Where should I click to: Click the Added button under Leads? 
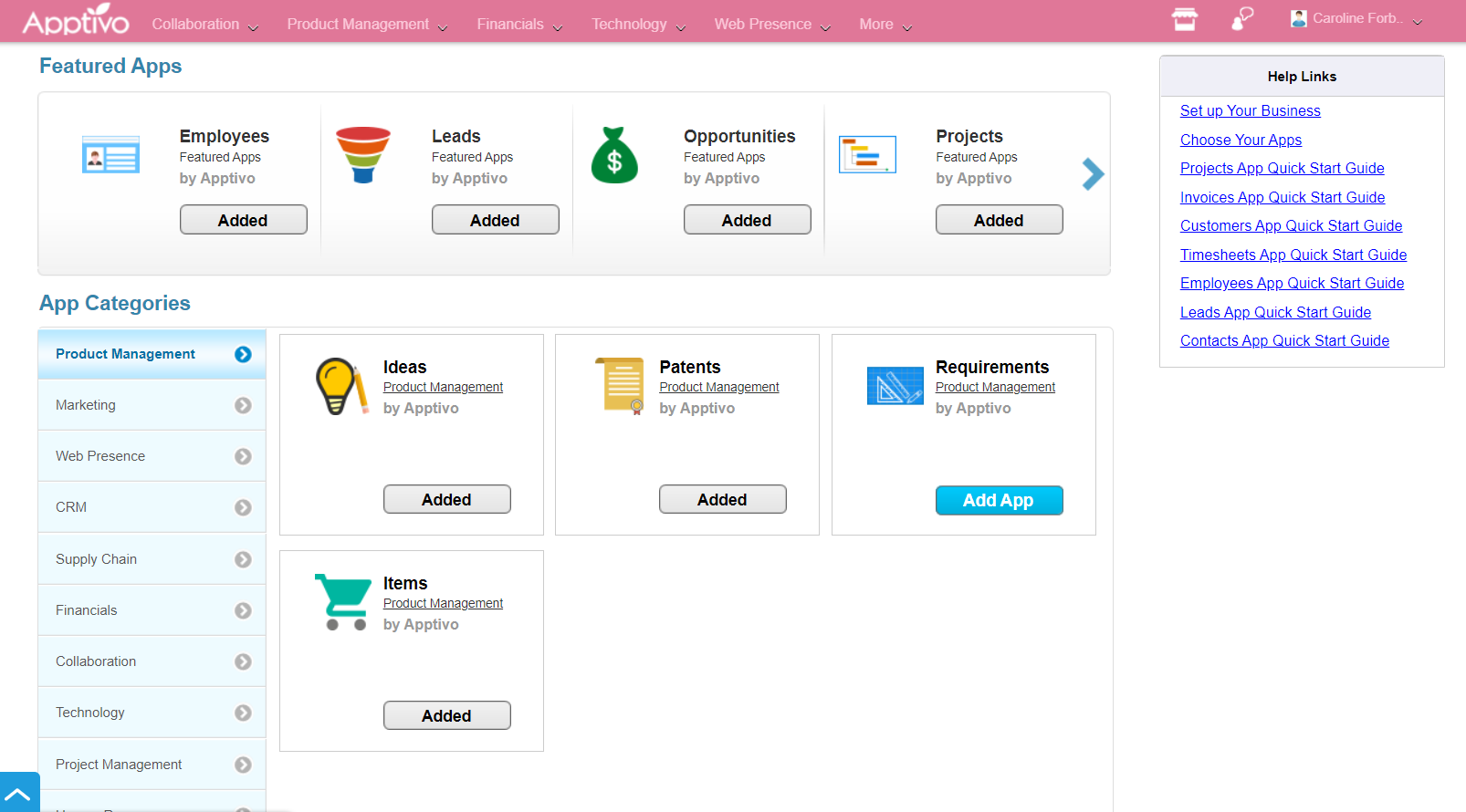coord(495,220)
